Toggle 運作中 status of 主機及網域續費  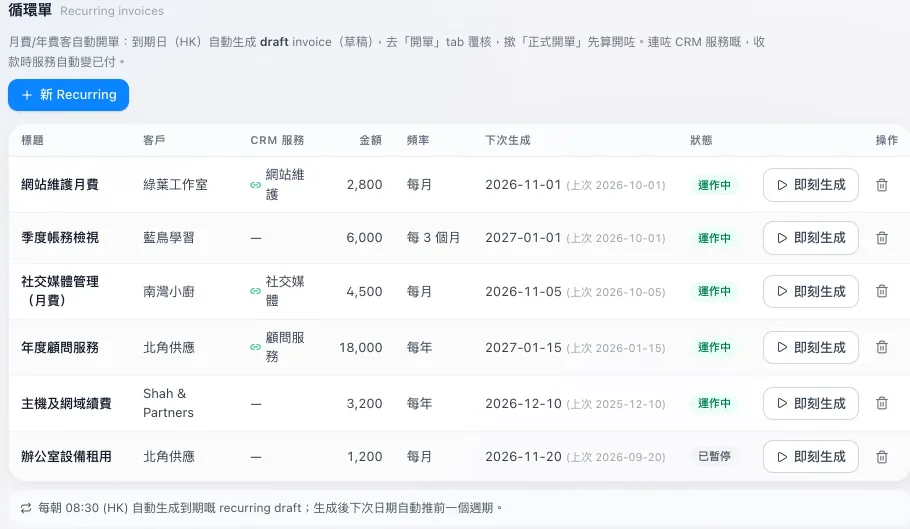(x=714, y=403)
